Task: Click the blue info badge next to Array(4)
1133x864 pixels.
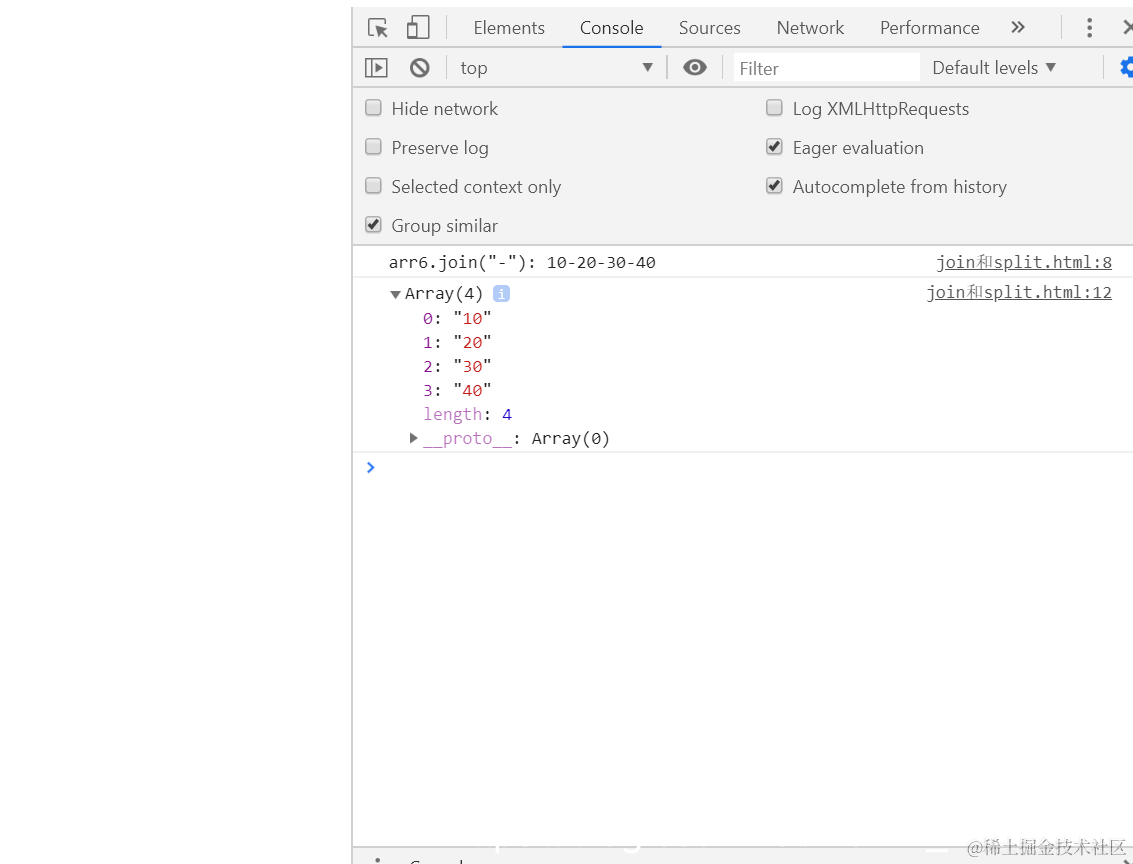Action: 501,294
